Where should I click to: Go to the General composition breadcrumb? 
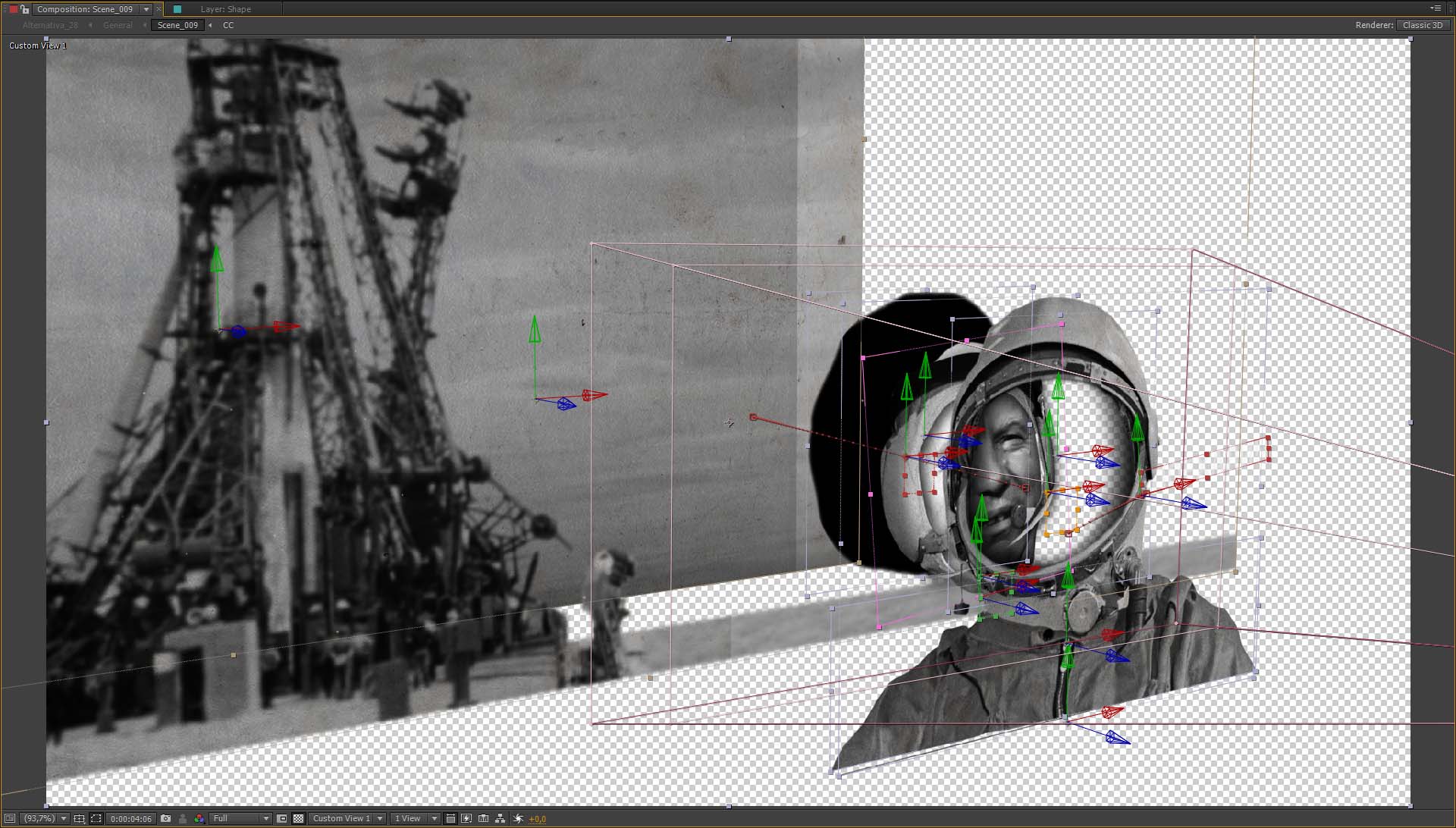(x=118, y=25)
